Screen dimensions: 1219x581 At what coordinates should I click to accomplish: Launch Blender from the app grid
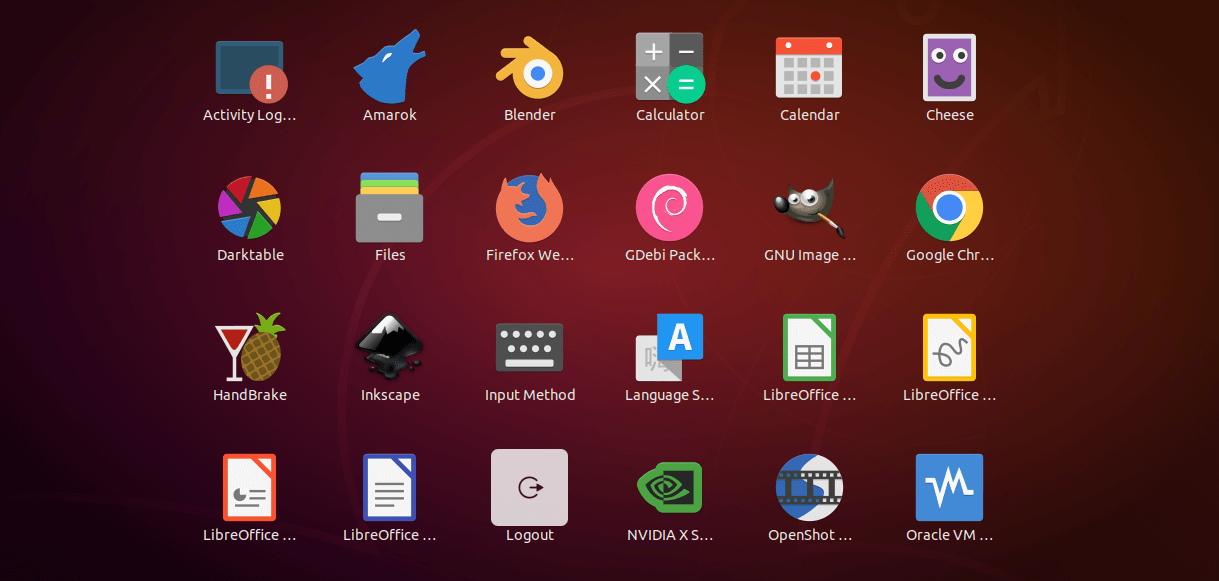coord(530,68)
